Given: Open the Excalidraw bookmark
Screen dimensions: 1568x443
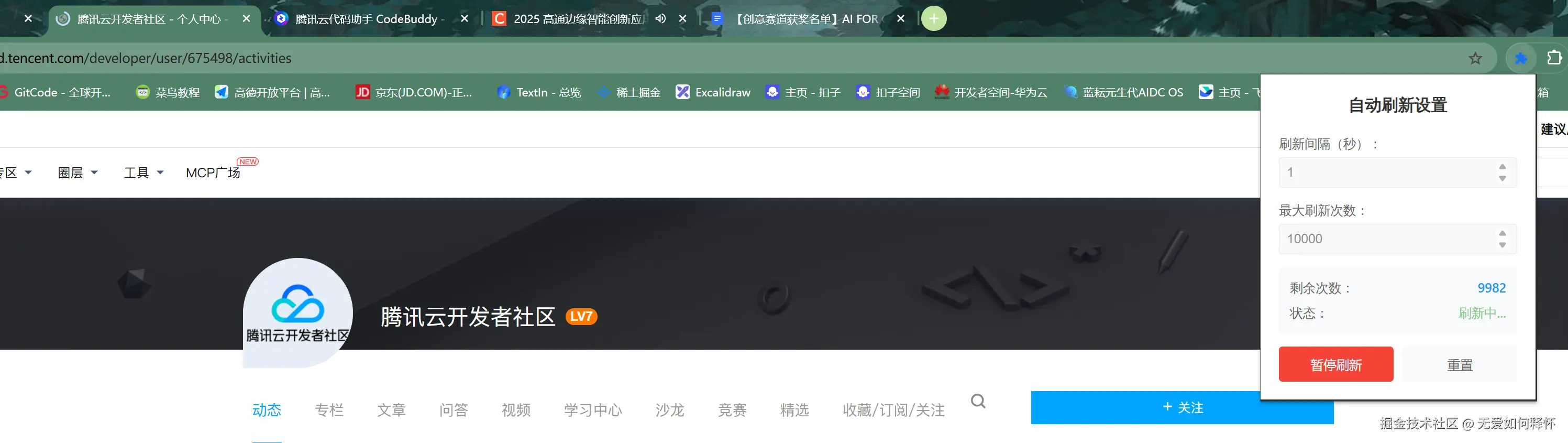Looking at the screenshot, I should 713,93.
